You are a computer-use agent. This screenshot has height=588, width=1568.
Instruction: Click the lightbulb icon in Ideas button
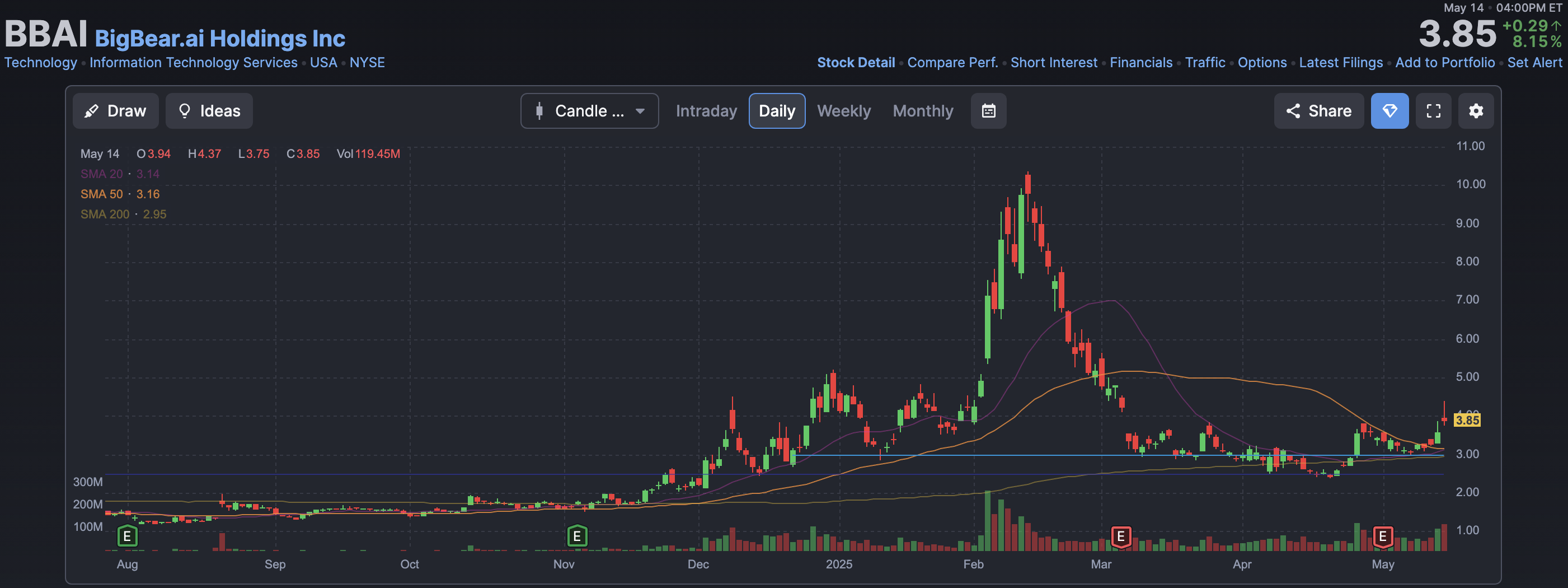pos(185,111)
